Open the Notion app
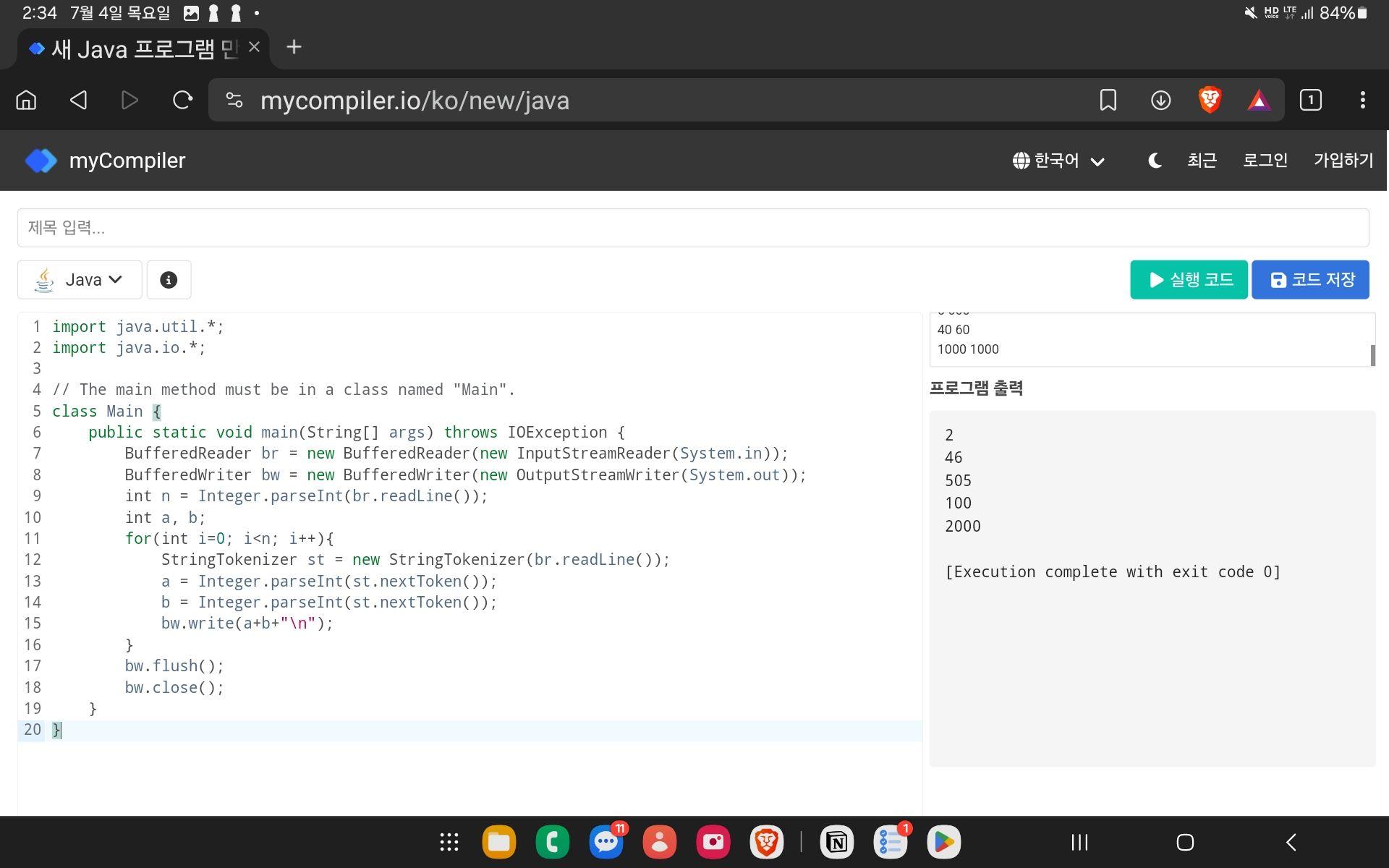 (x=837, y=842)
